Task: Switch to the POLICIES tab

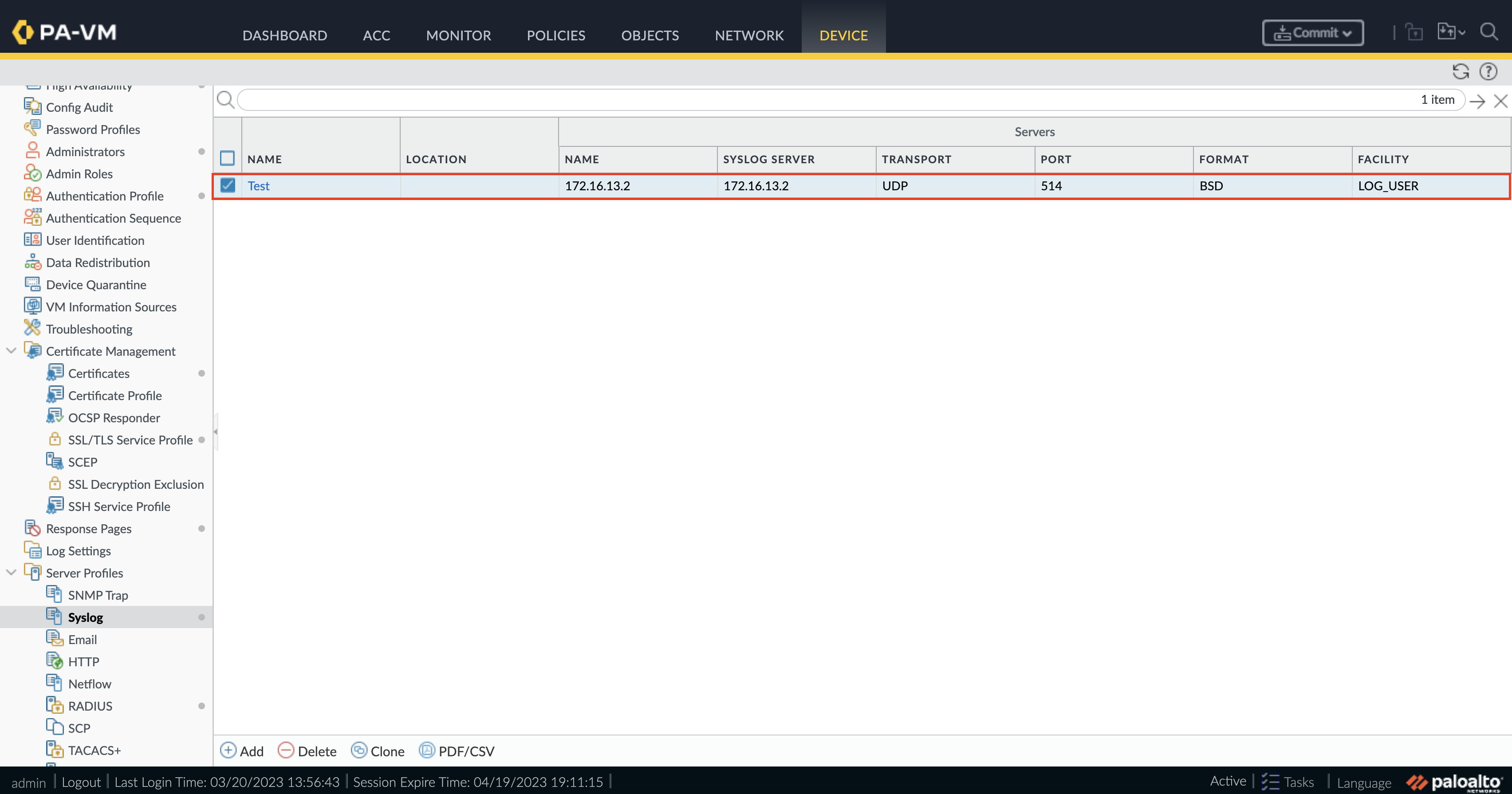Action: coord(555,35)
